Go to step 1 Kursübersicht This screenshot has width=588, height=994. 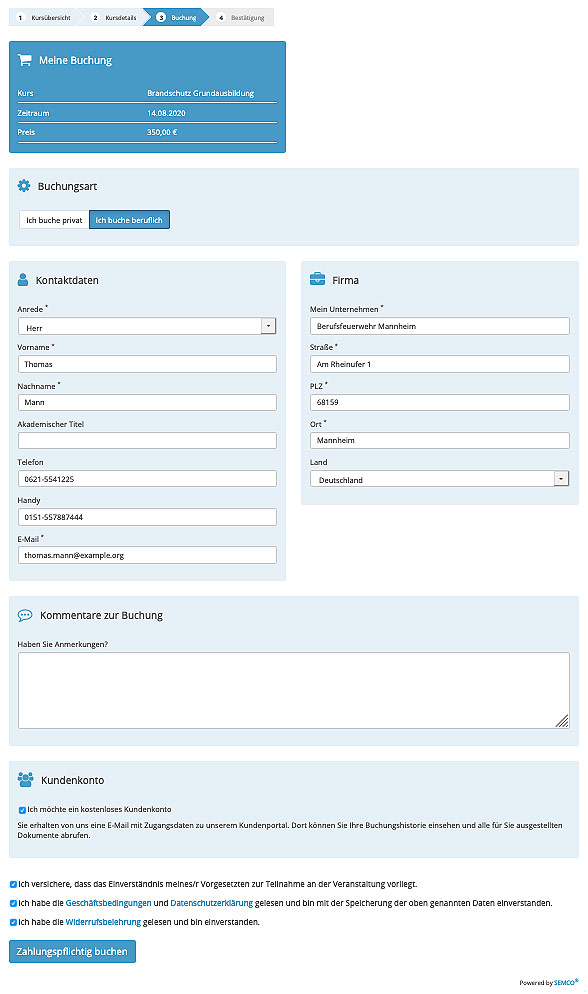(44, 18)
